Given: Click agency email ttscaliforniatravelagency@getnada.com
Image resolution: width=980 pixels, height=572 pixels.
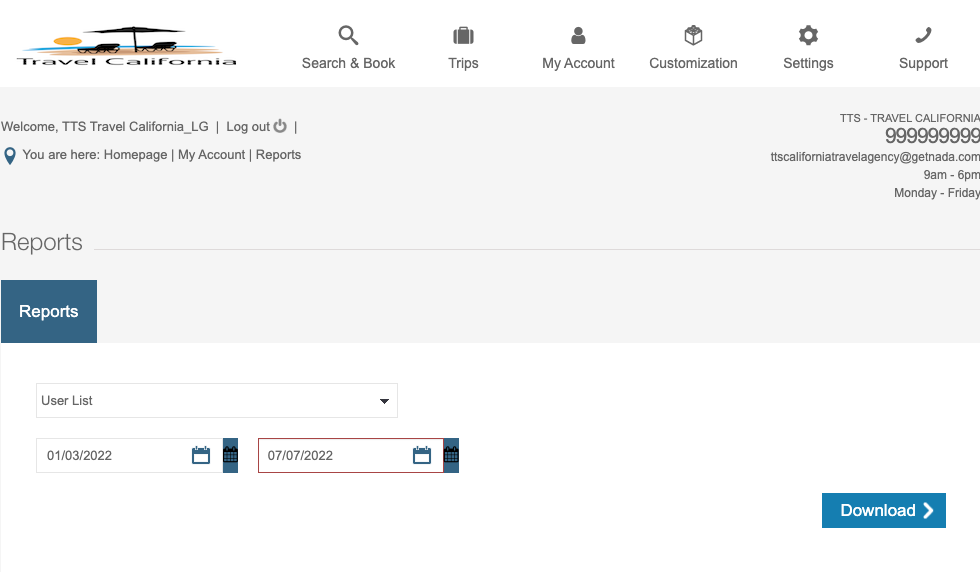Looking at the screenshot, I should [x=875, y=157].
